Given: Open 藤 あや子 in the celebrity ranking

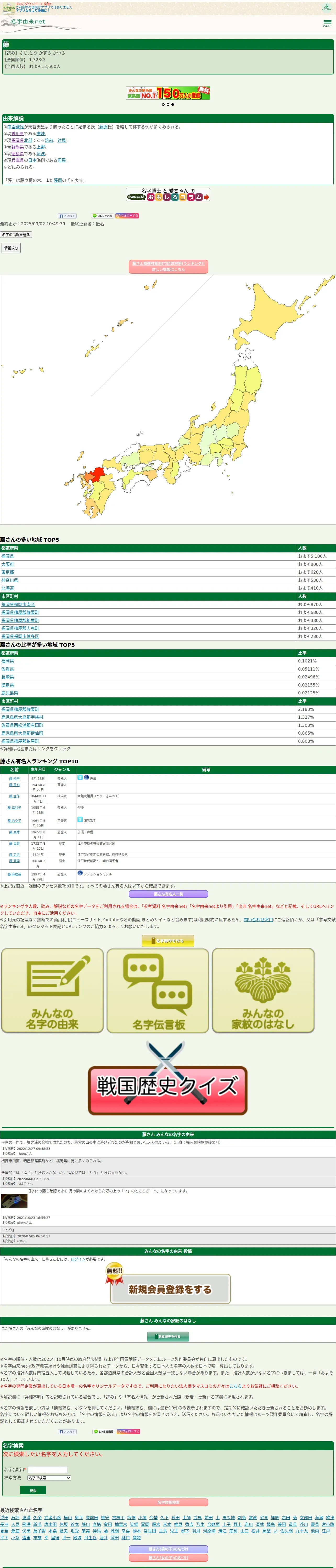Looking at the screenshot, I should [x=14, y=821].
